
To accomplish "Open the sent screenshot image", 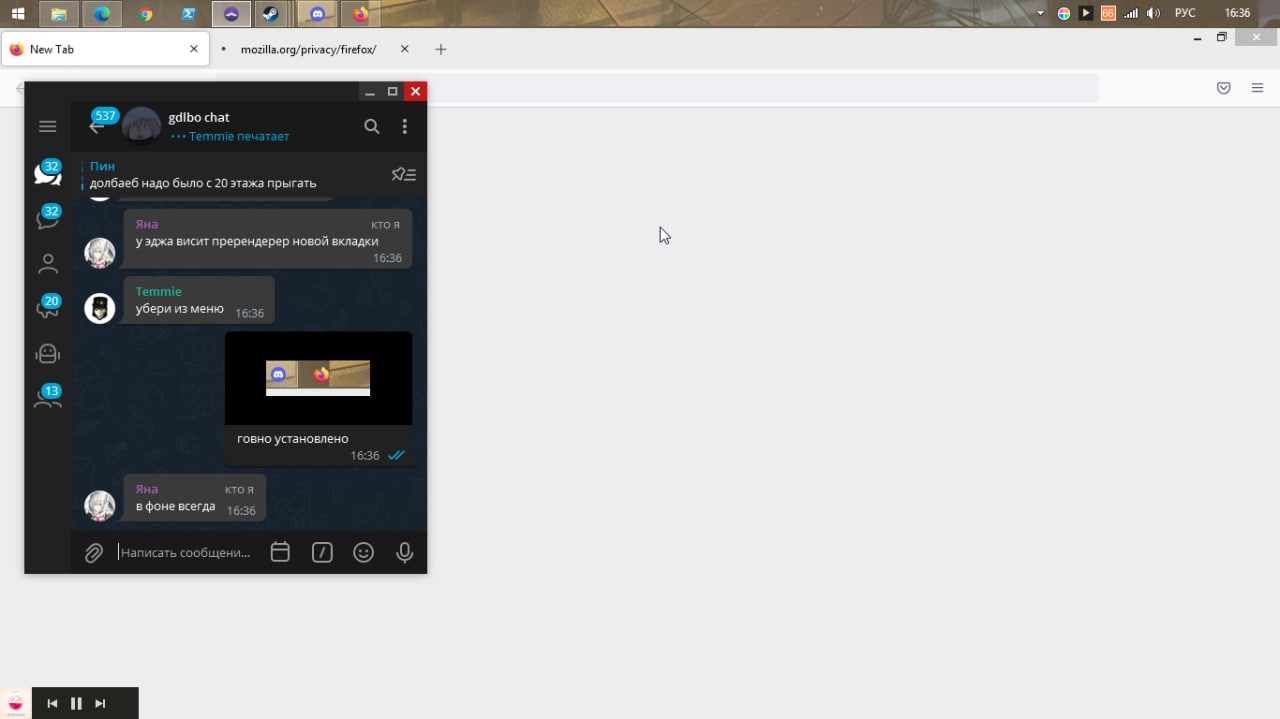I will (318, 378).
